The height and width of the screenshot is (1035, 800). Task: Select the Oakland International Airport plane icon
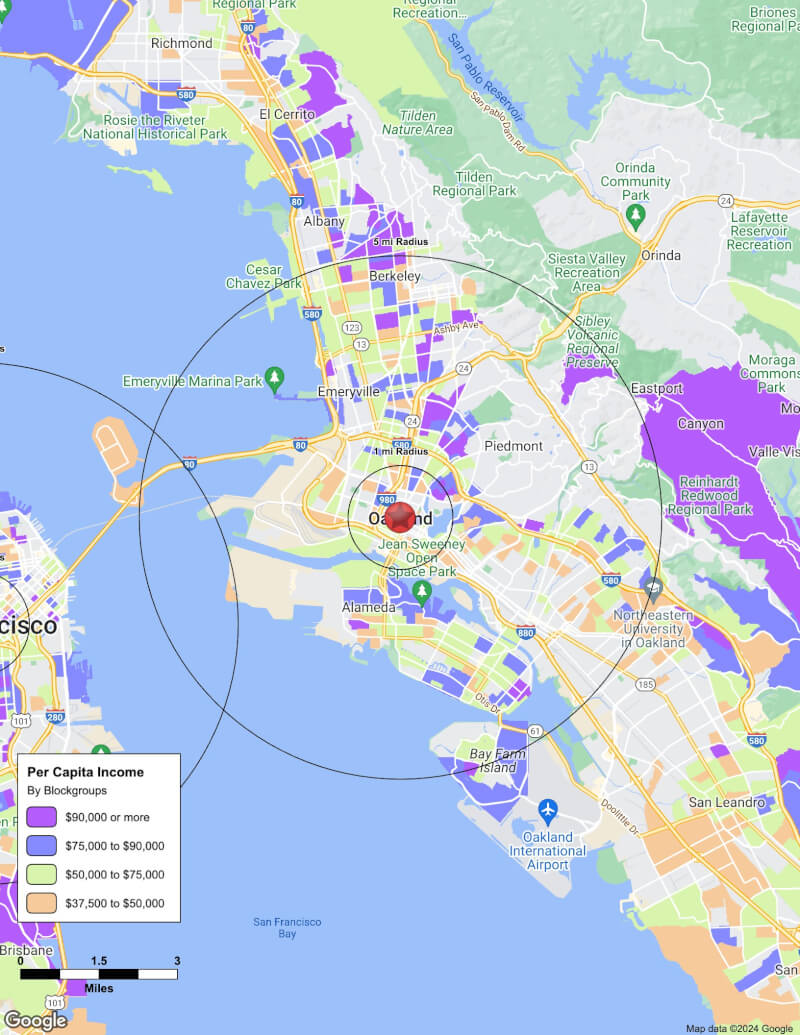(547, 808)
